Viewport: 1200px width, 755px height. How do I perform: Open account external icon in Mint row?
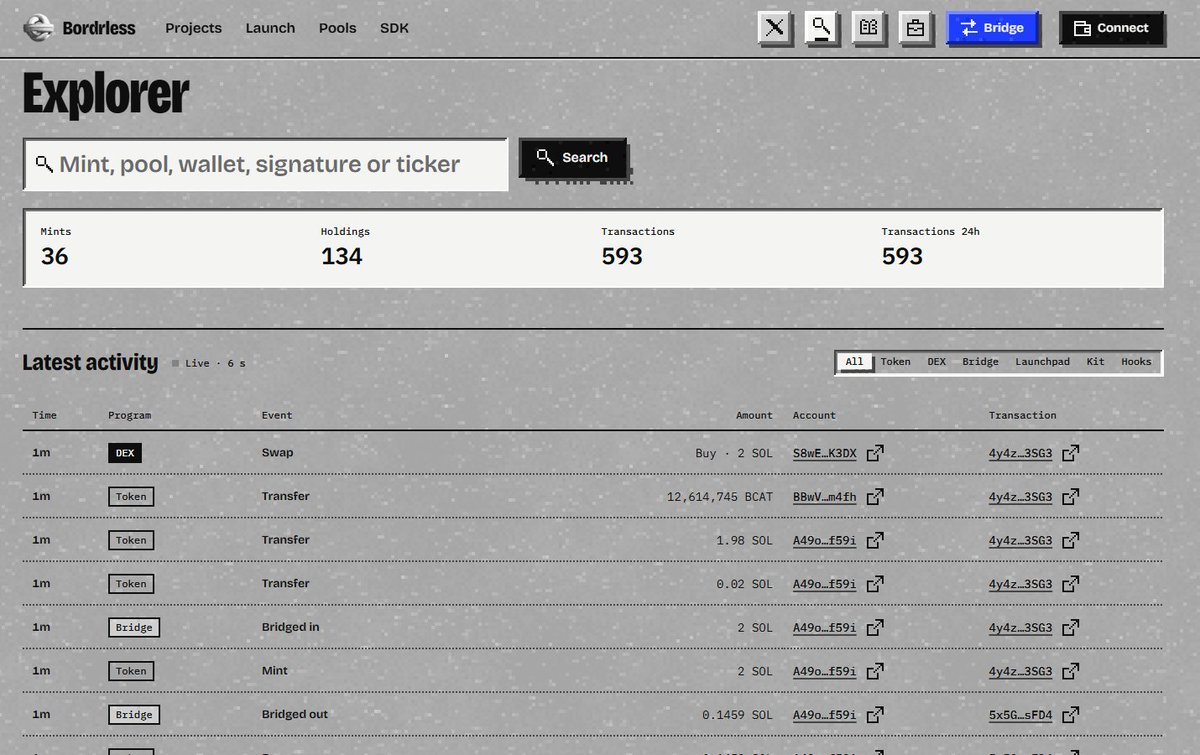tap(875, 671)
